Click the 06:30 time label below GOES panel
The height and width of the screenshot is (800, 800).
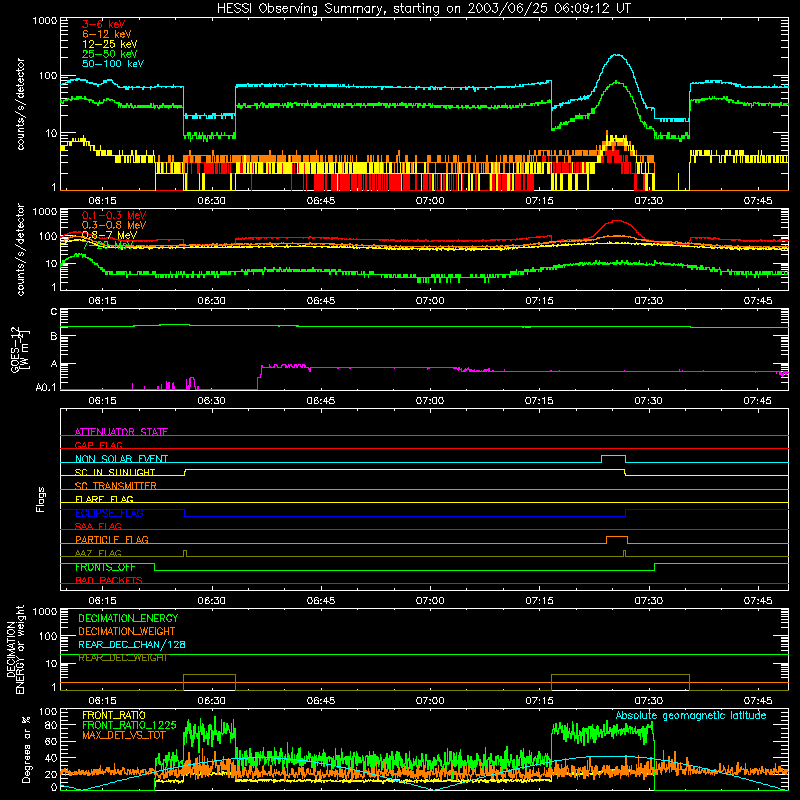(x=211, y=401)
